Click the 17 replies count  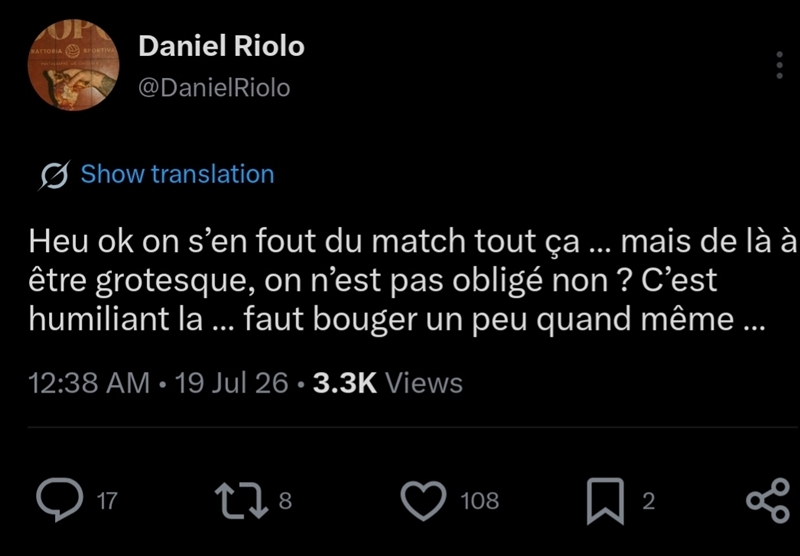pyautogui.click(x=107, y=501)
